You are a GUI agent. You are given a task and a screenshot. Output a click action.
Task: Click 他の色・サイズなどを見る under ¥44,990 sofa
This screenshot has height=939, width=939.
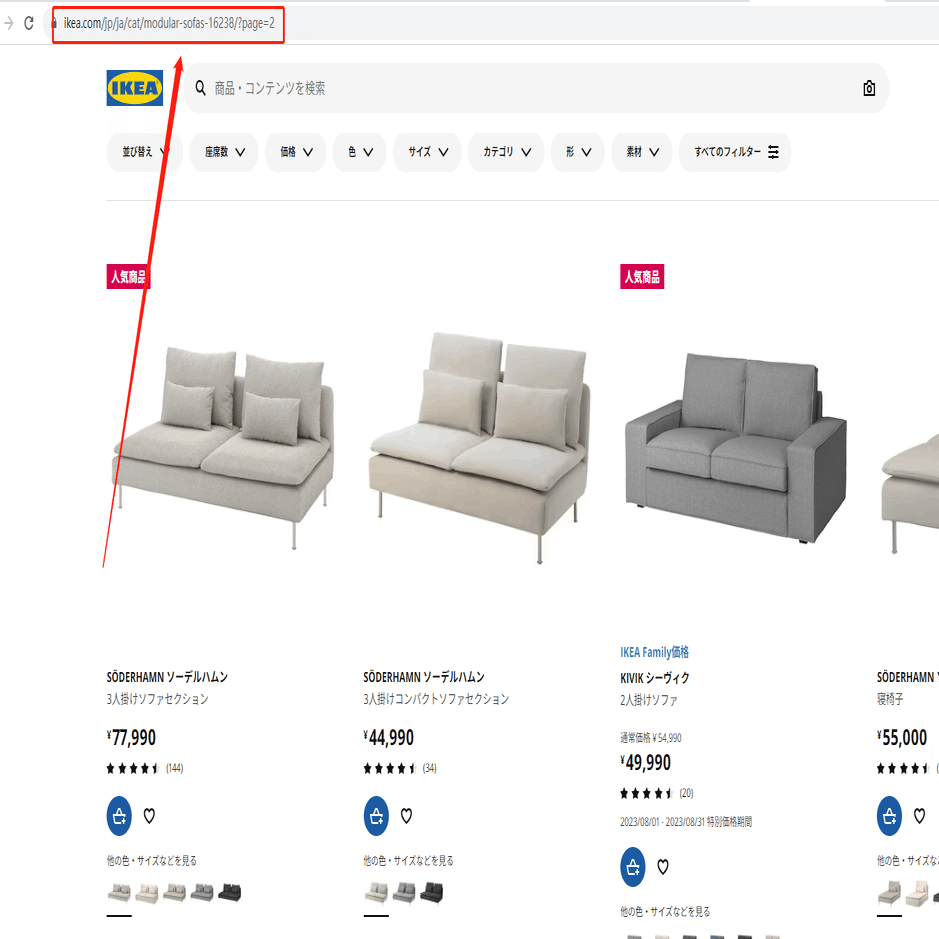408,861
